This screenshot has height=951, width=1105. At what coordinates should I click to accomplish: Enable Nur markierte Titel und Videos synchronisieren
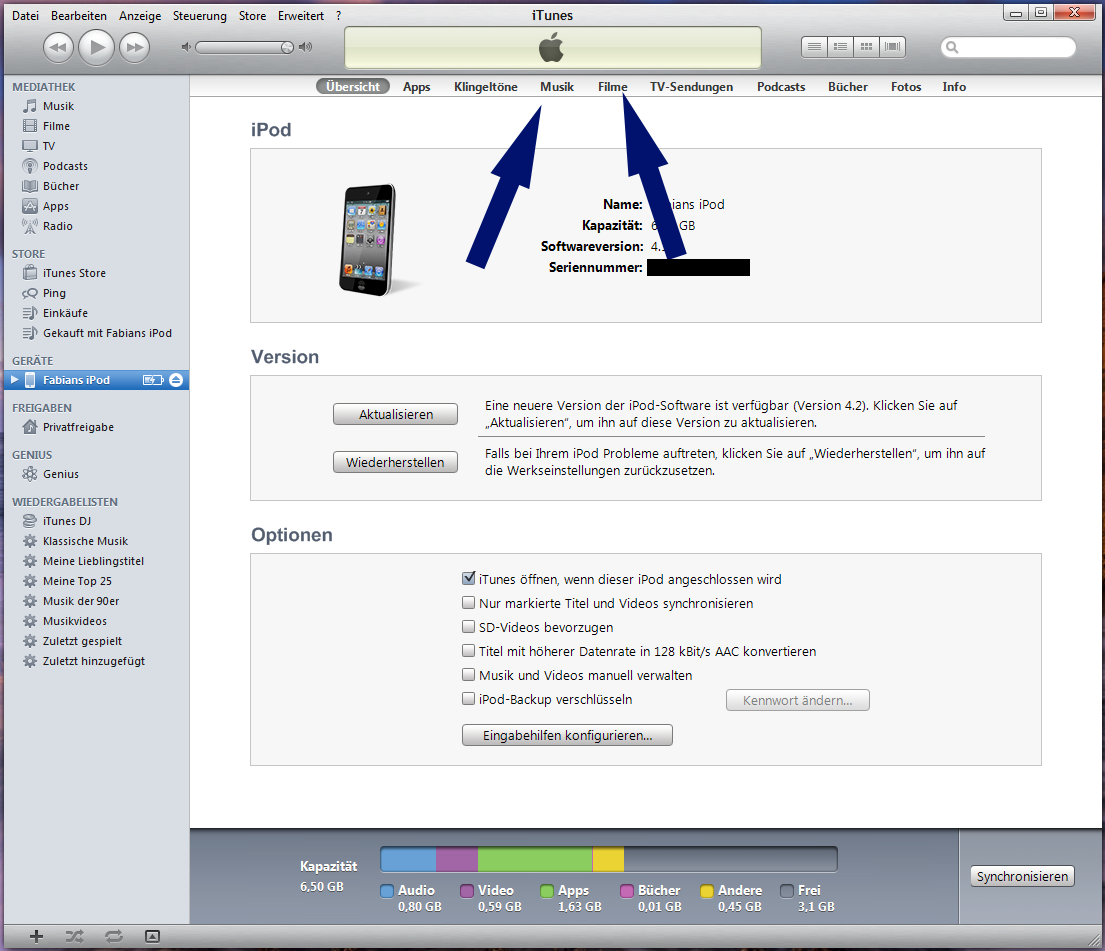tap(469, 603)
